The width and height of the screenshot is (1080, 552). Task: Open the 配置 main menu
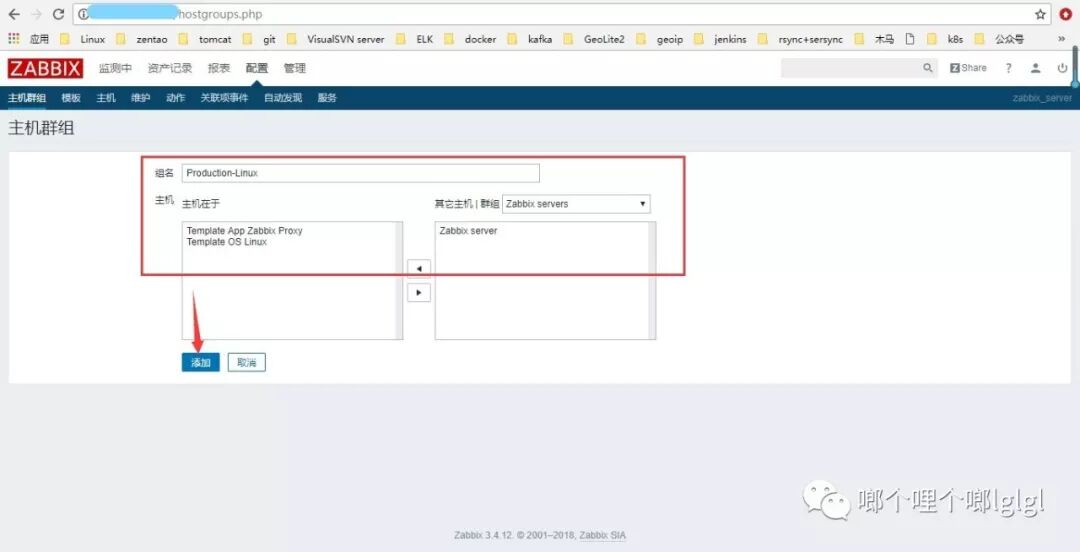[x=257, y=68]
